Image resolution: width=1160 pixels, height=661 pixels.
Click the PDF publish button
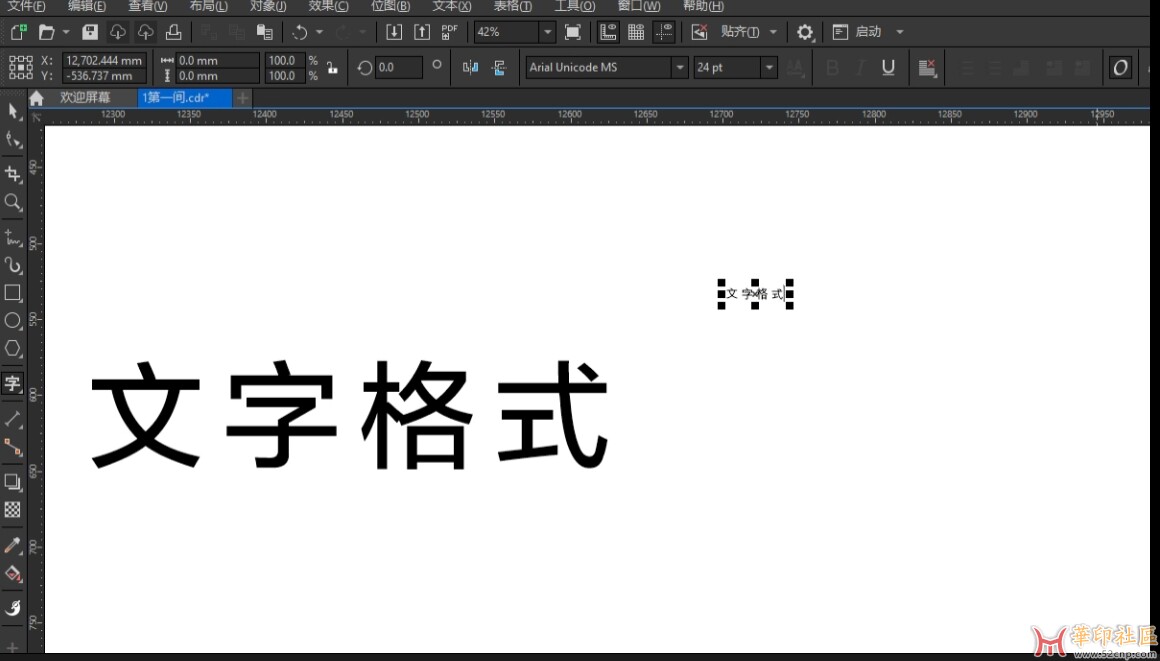coord(450,31)
